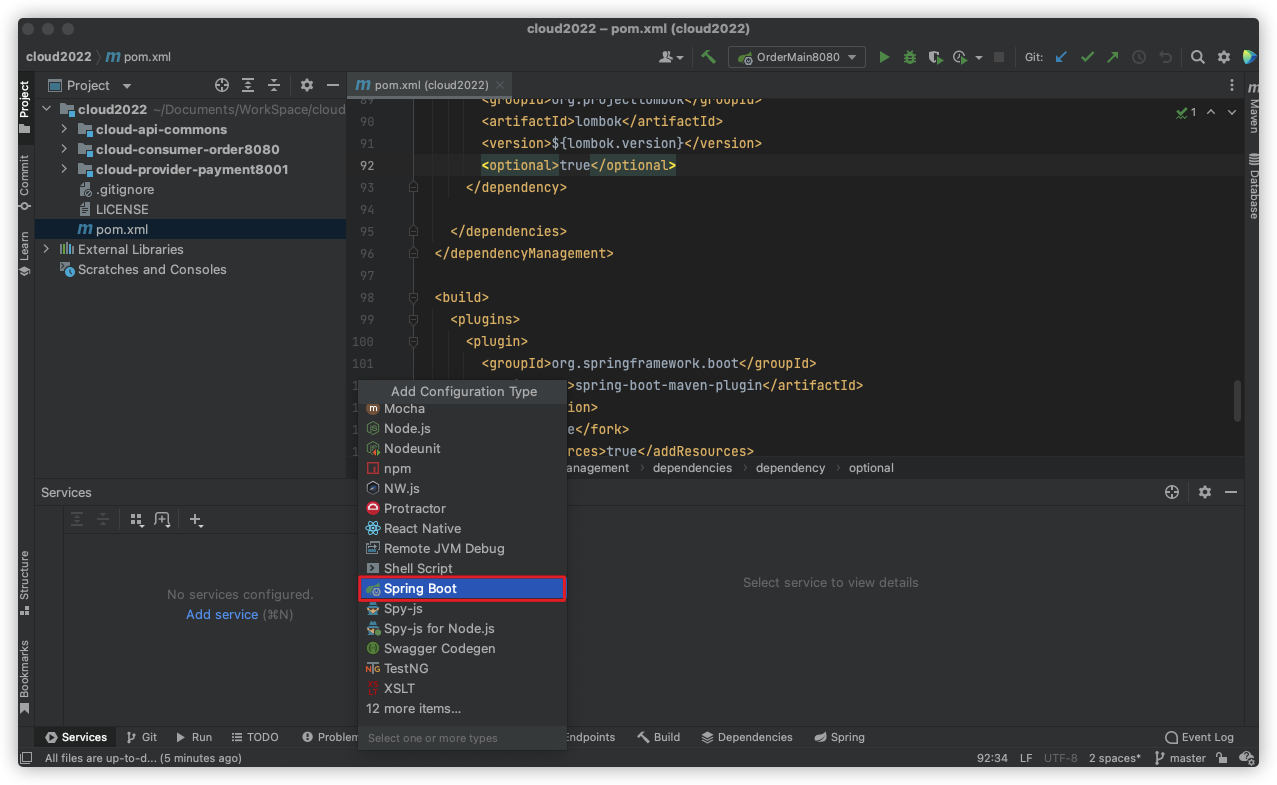Show Git history clock icon
The height and width of the screenshot is (785, 1277).
click(x=1139, y=57)
